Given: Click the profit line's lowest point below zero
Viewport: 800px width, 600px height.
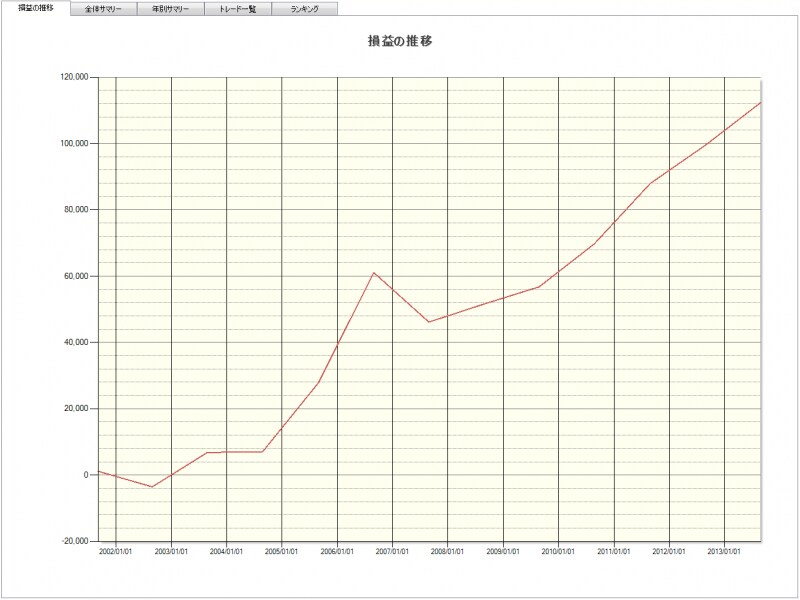Looking at the screenshot, I should click(x=152, y=487).
